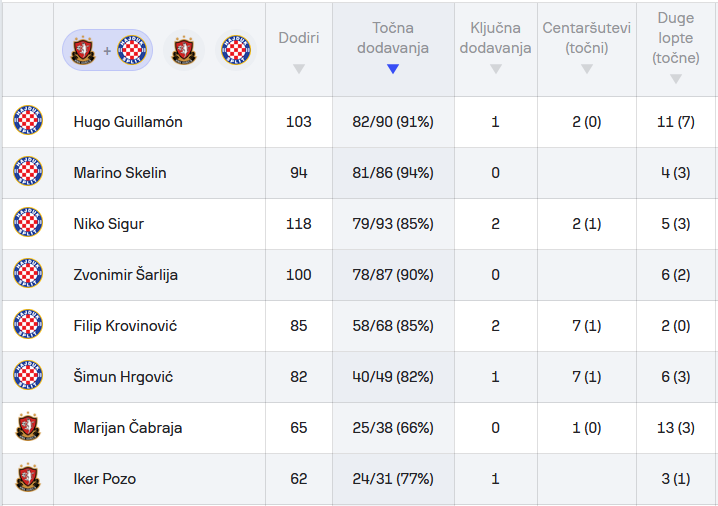The image size is (718, 506).
Task: Click team crest next to Marino Skelin
Action: coord(27,173)
